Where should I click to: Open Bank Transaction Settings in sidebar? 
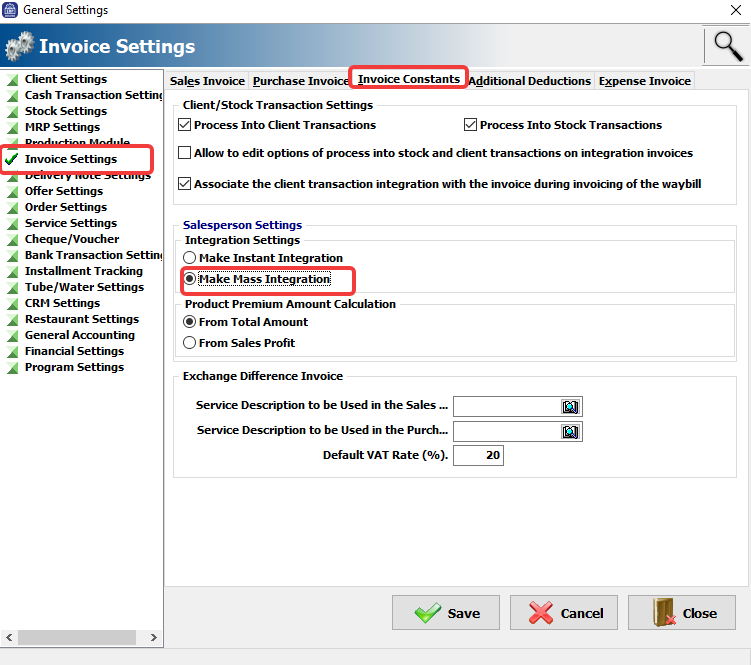94,255
